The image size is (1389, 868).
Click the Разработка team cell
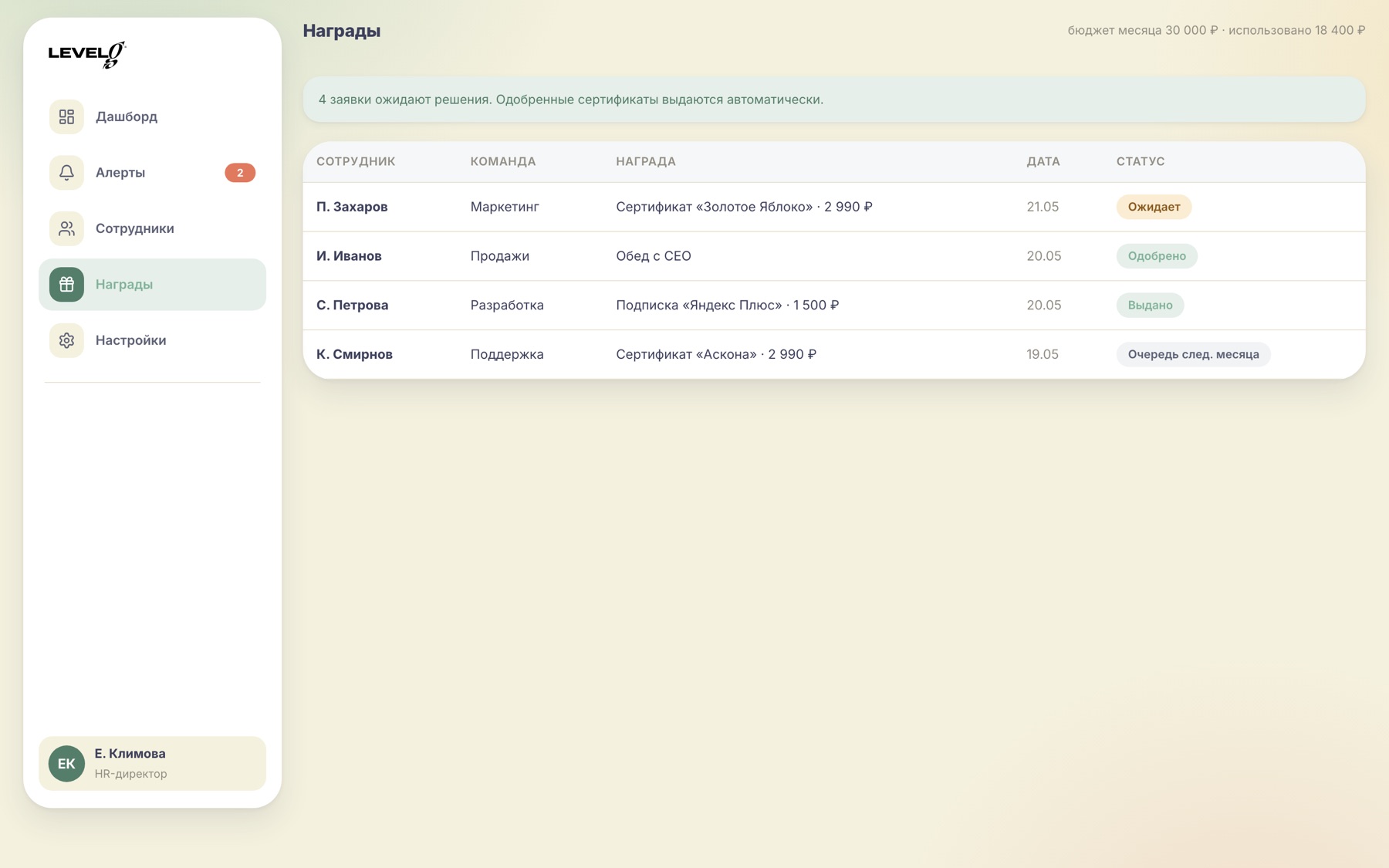coord(507,305)
